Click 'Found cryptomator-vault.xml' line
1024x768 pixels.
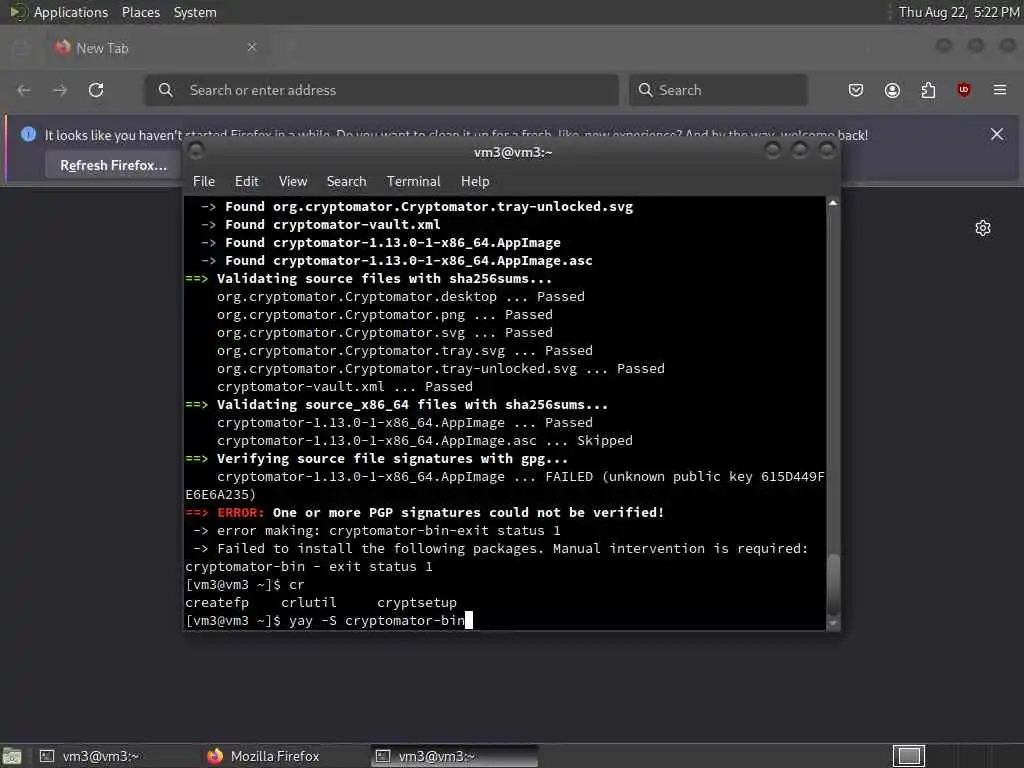(332, 225)
